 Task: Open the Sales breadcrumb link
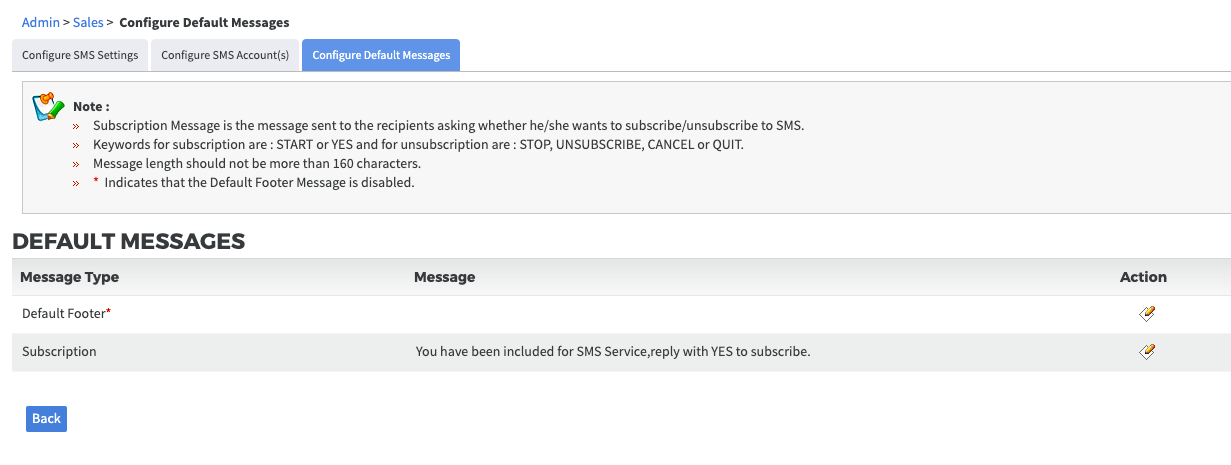tap(88, 21)
